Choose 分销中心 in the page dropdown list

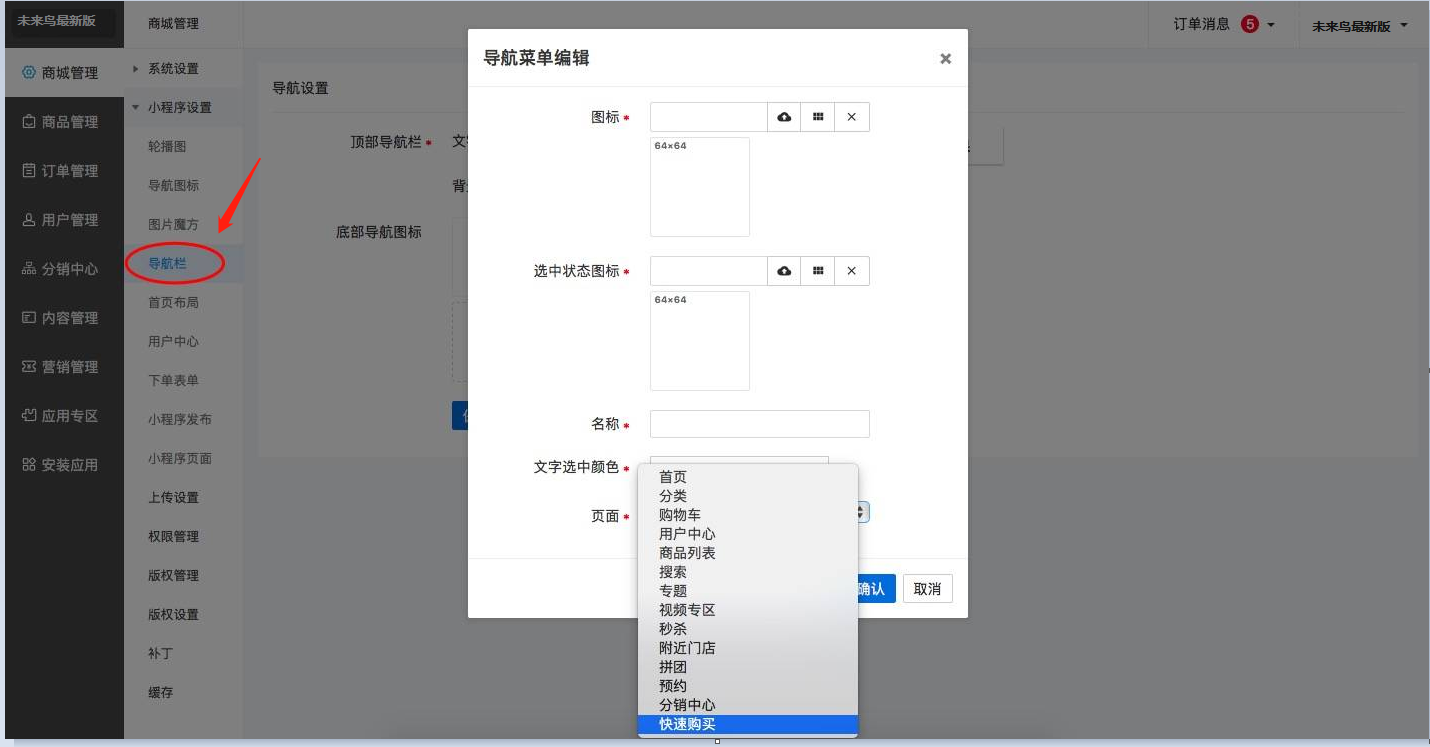coord(748,705)
